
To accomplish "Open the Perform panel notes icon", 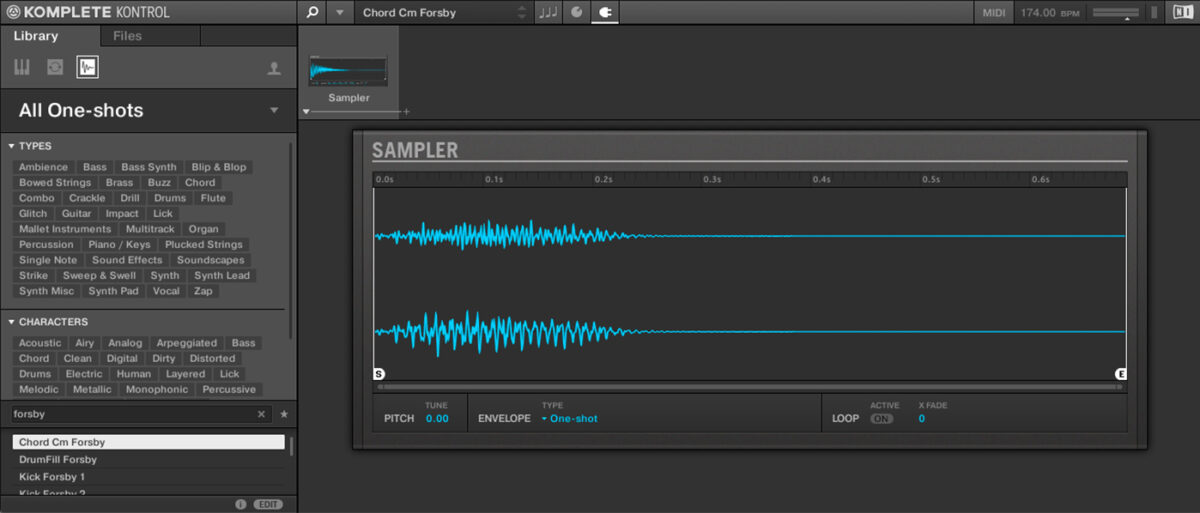I will tap(548, 12).
